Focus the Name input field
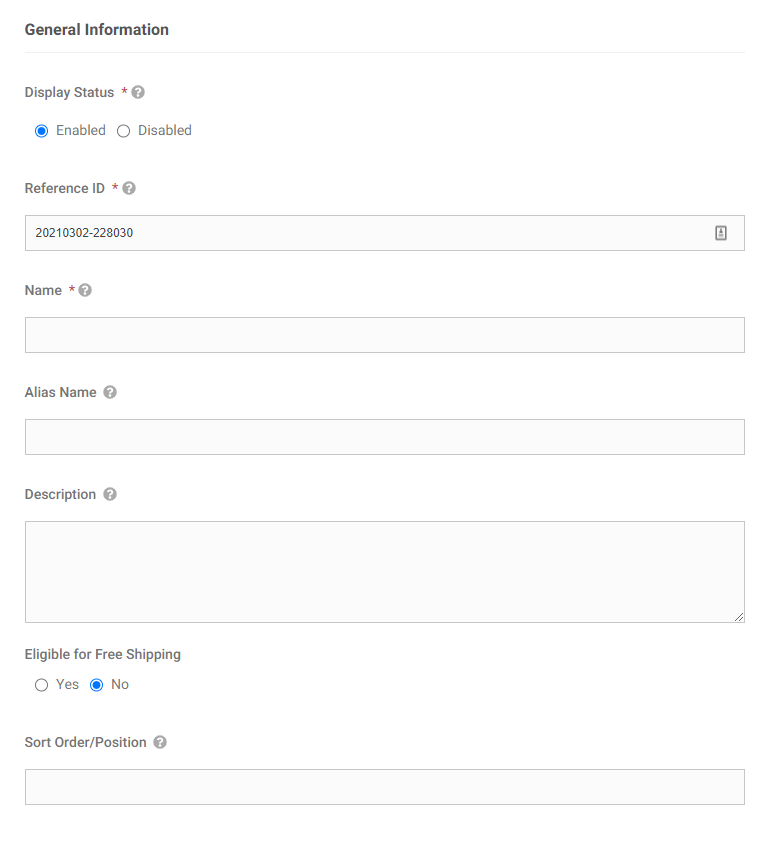 pos(385,335)
